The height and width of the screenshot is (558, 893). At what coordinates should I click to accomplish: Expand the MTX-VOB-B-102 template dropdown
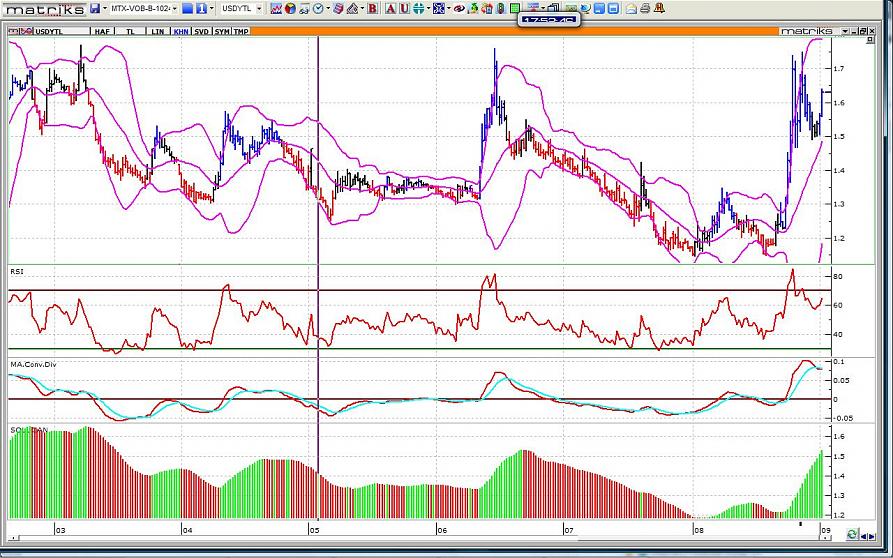(174, 8)
